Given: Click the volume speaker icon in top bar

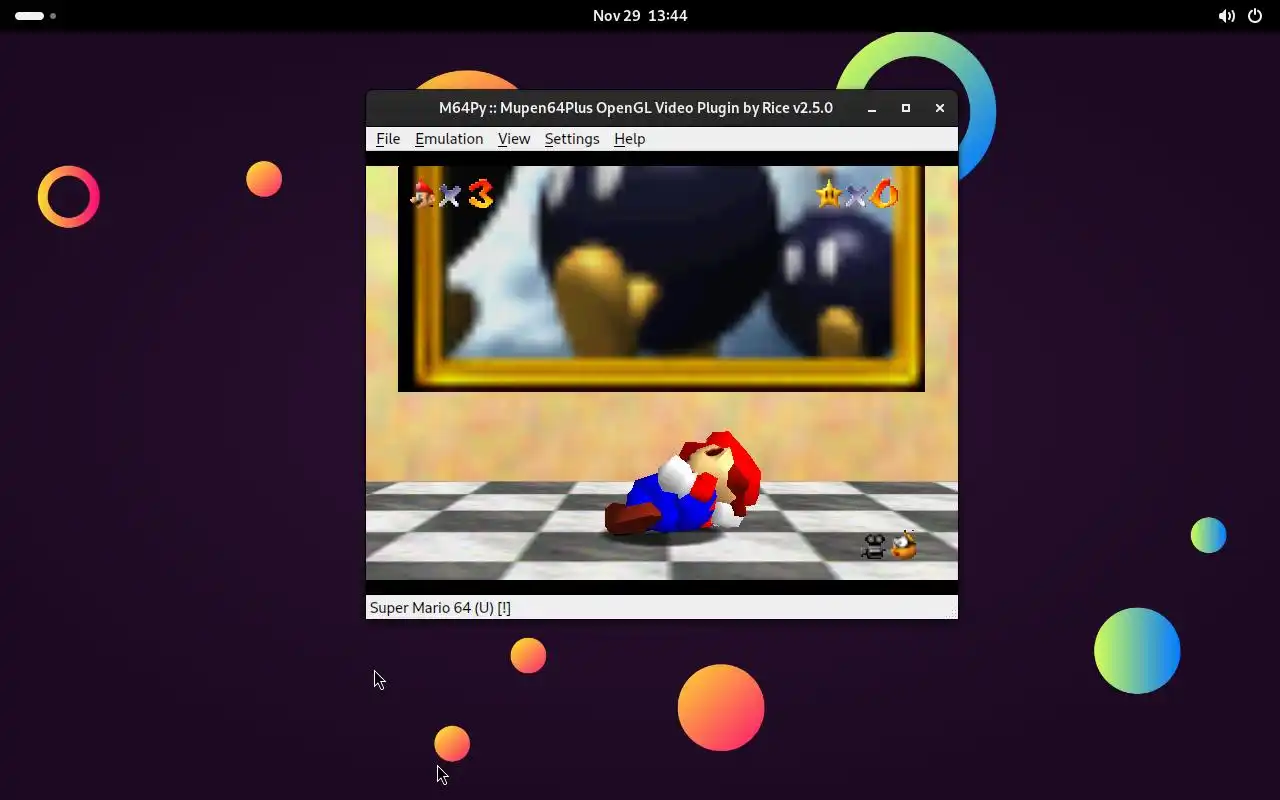Looking at the screenshot, I should 1226,16.
